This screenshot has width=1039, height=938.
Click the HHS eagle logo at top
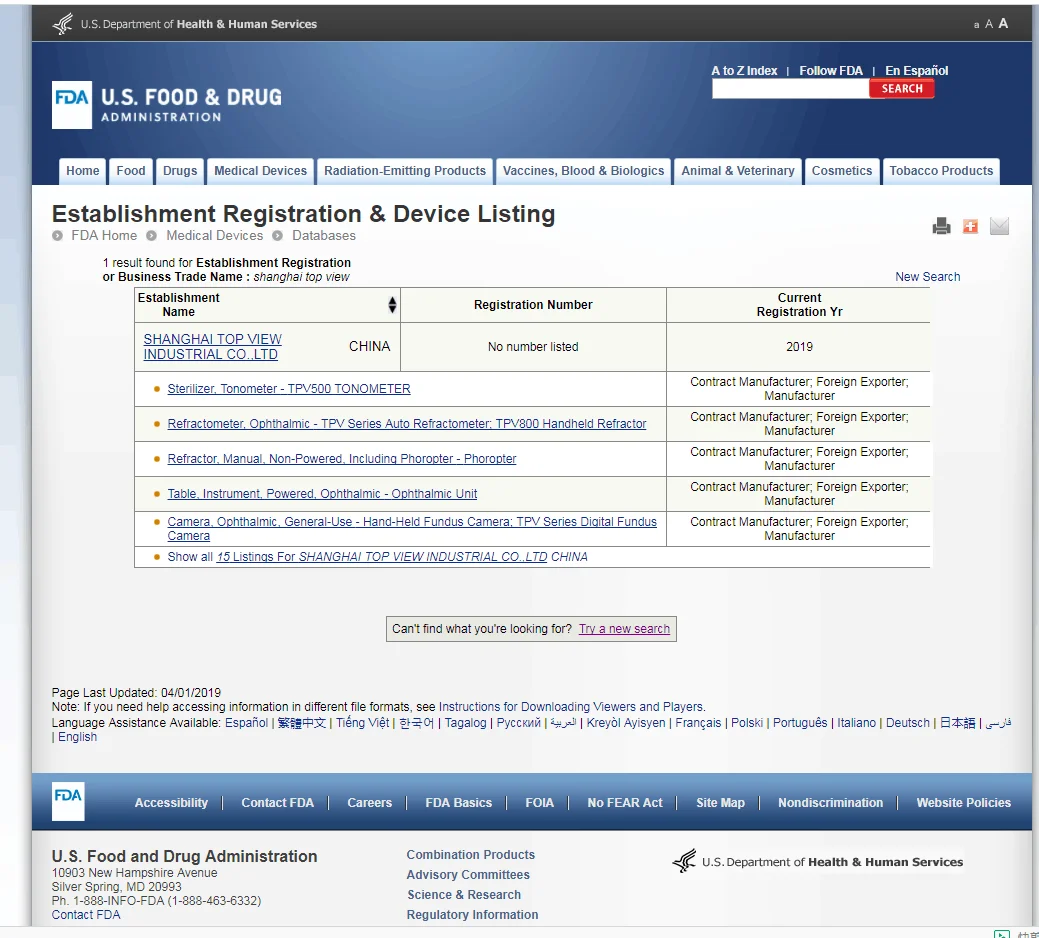63,24
